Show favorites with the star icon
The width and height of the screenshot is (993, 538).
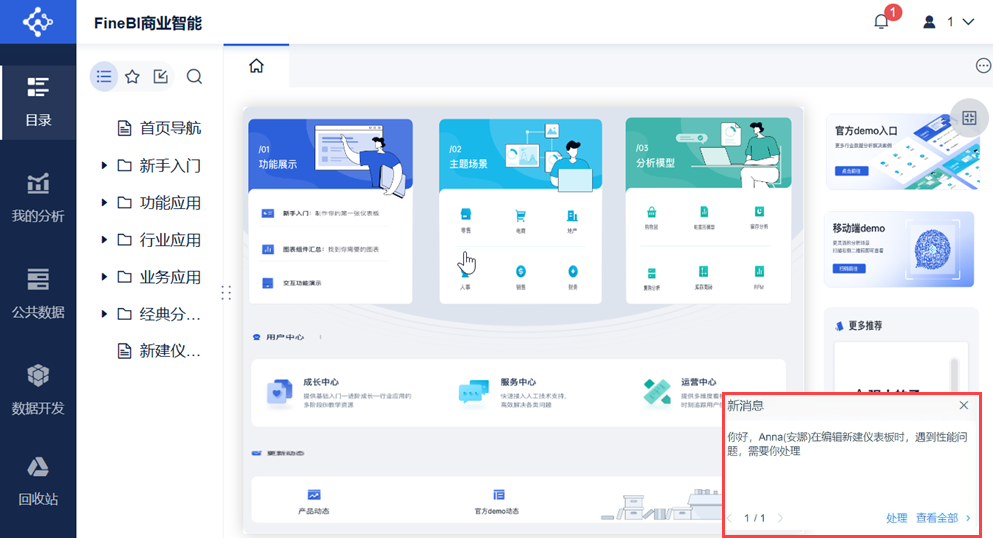click(x=132, y=77)
